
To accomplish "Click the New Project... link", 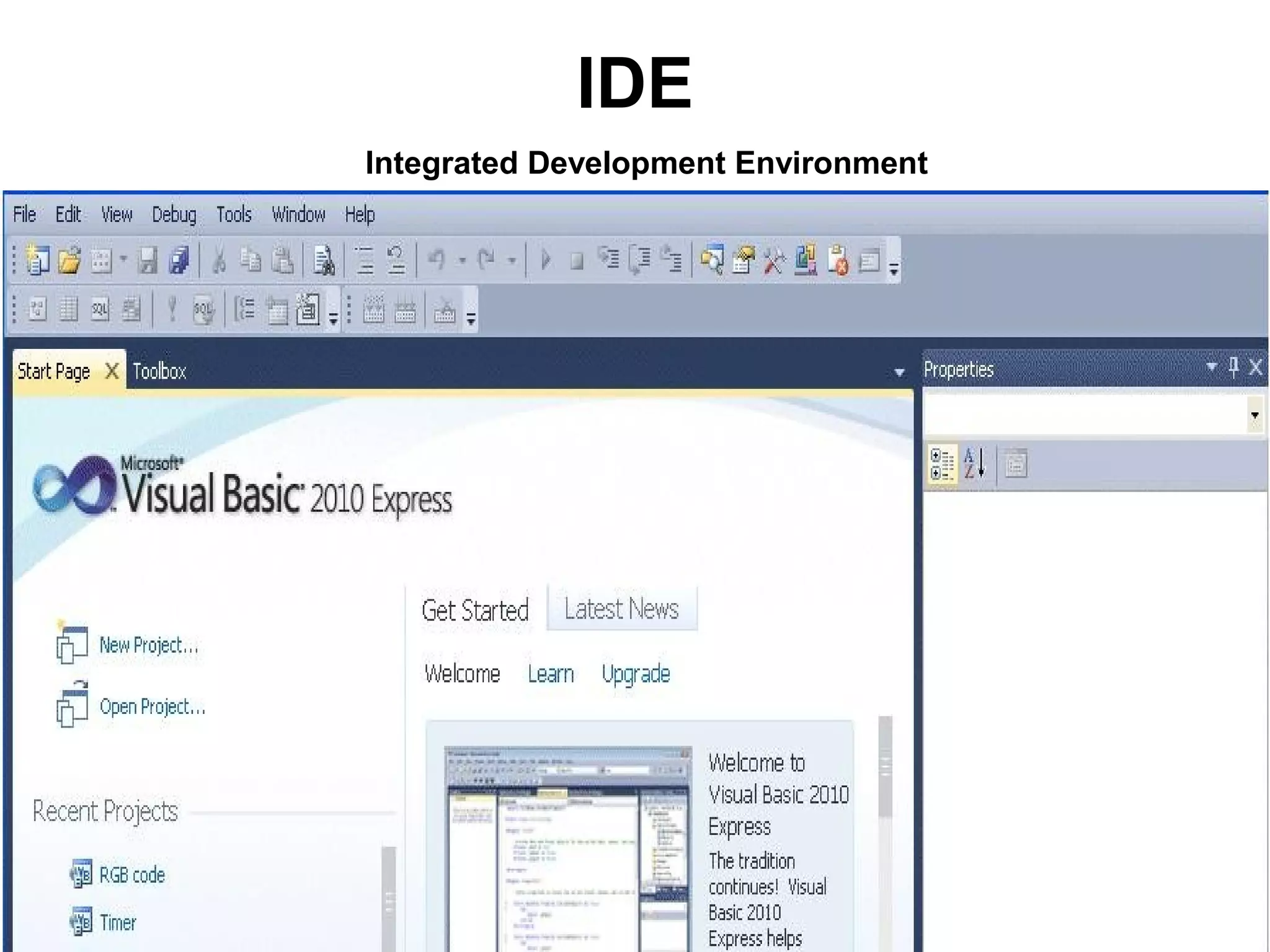I will coord(149,645).
